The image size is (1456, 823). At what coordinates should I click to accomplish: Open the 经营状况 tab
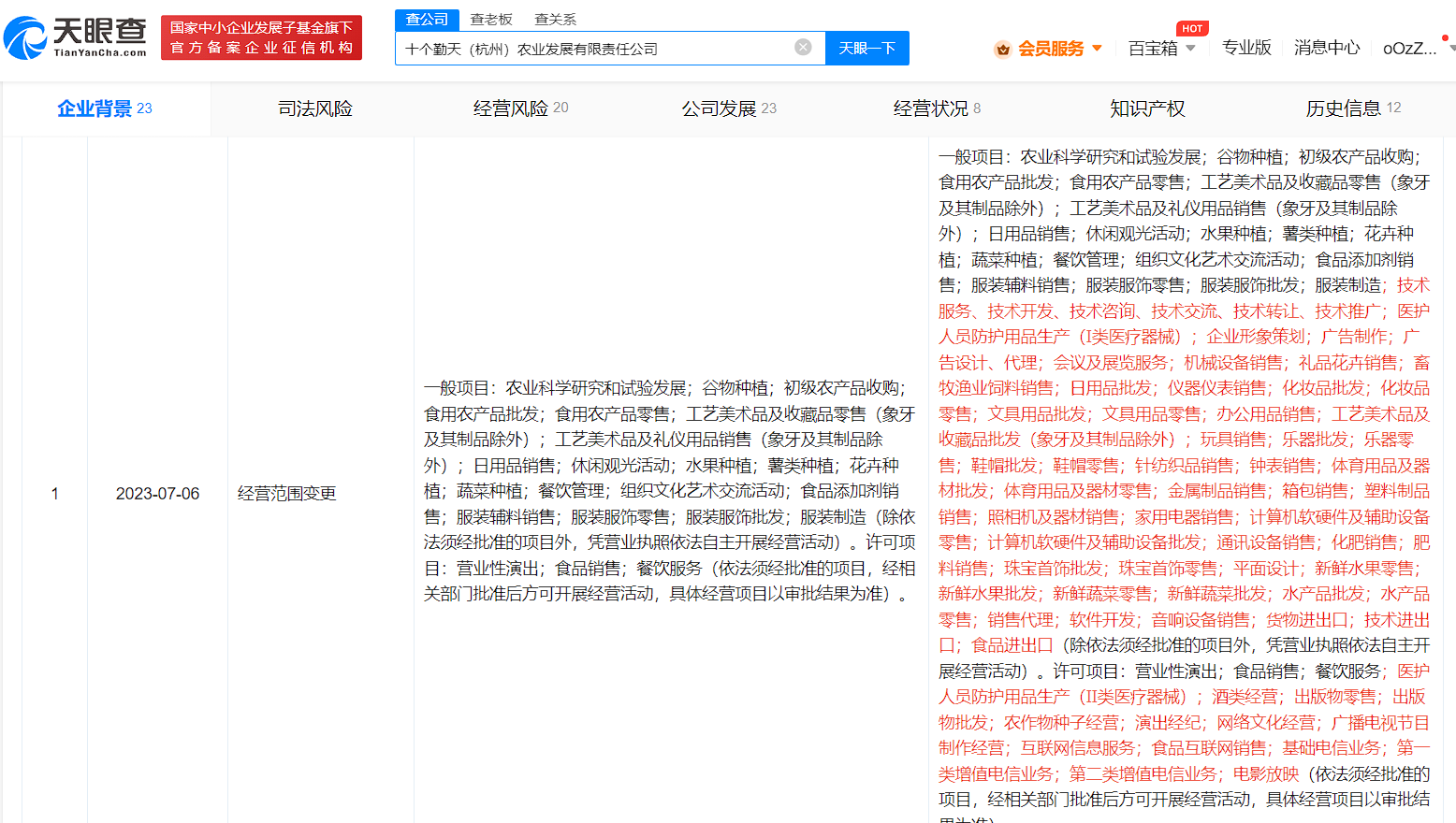(x=930, y=108)
